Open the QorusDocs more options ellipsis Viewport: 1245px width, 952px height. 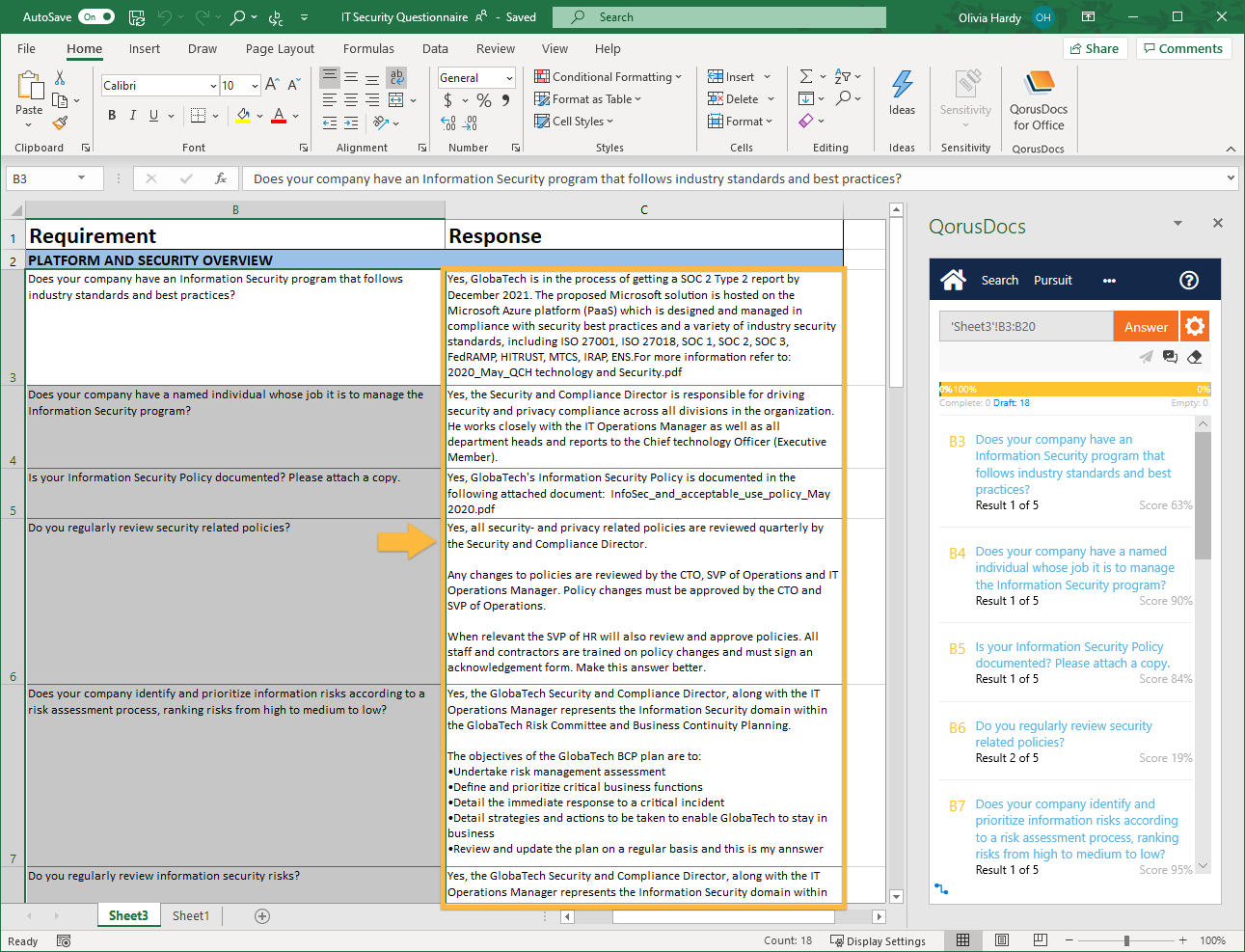coord(1109,281)
